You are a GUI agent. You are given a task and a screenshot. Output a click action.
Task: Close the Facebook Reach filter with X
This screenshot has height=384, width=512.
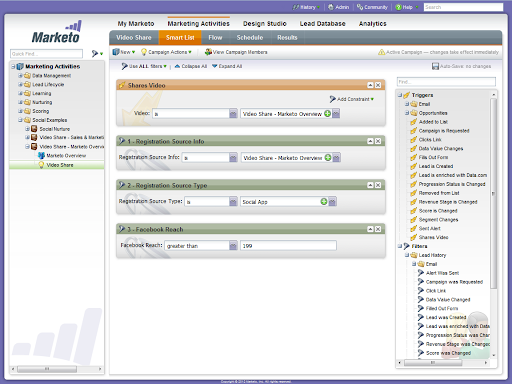378,229
